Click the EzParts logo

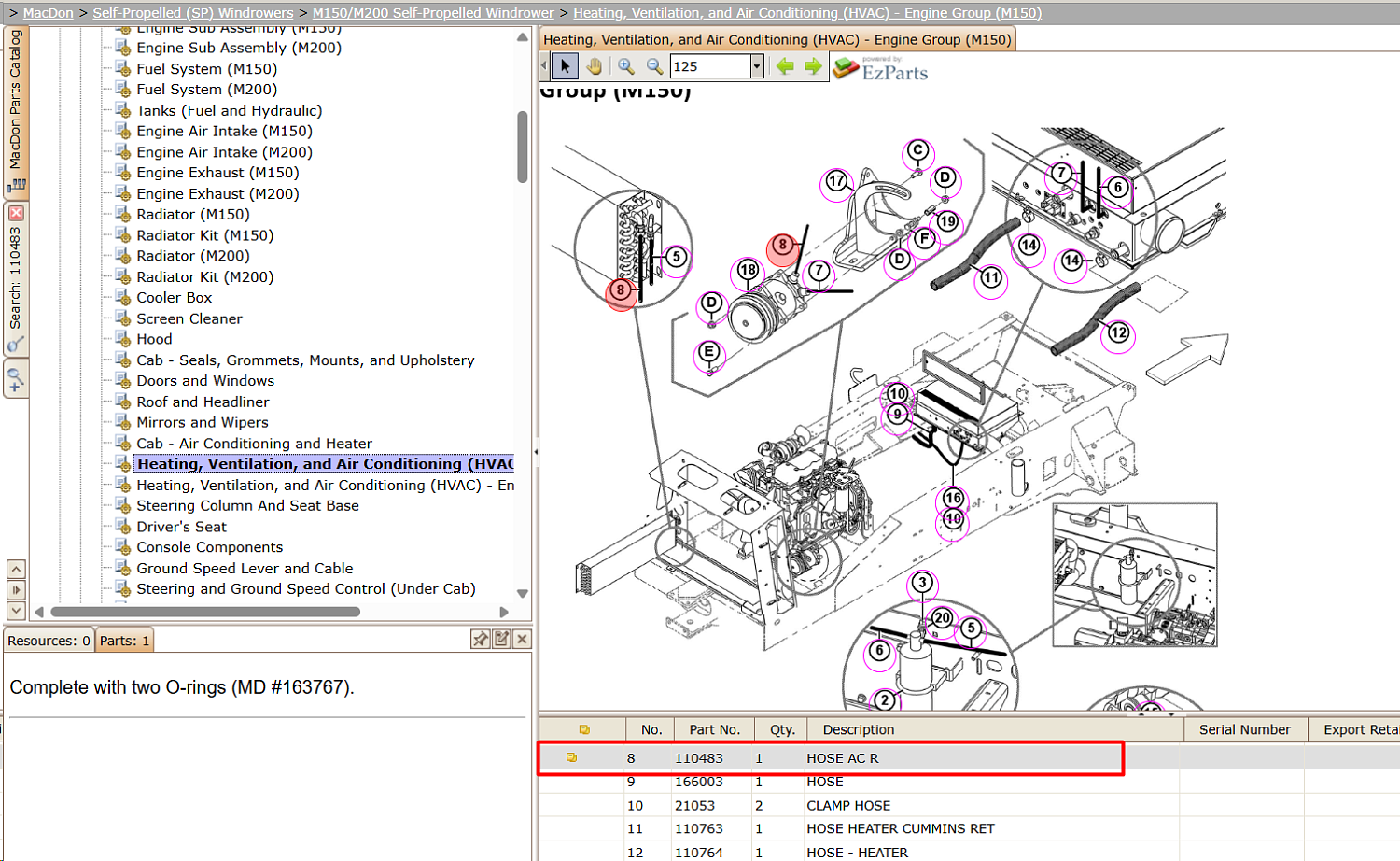tap(880, 68)
